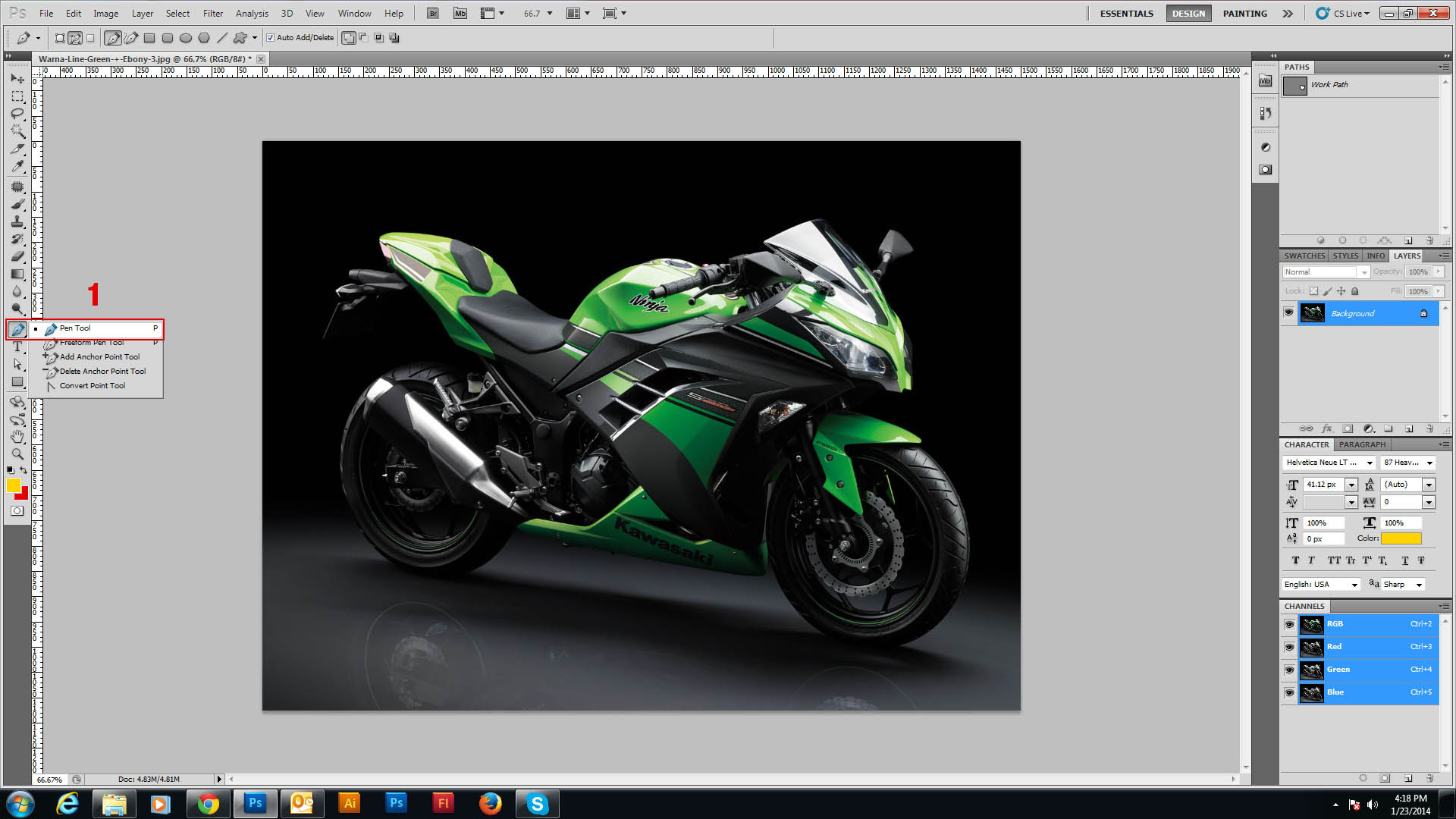Select the Delete Anchor Point Tool
This screenshot has width=1456, height=819.
click(102, 371)
